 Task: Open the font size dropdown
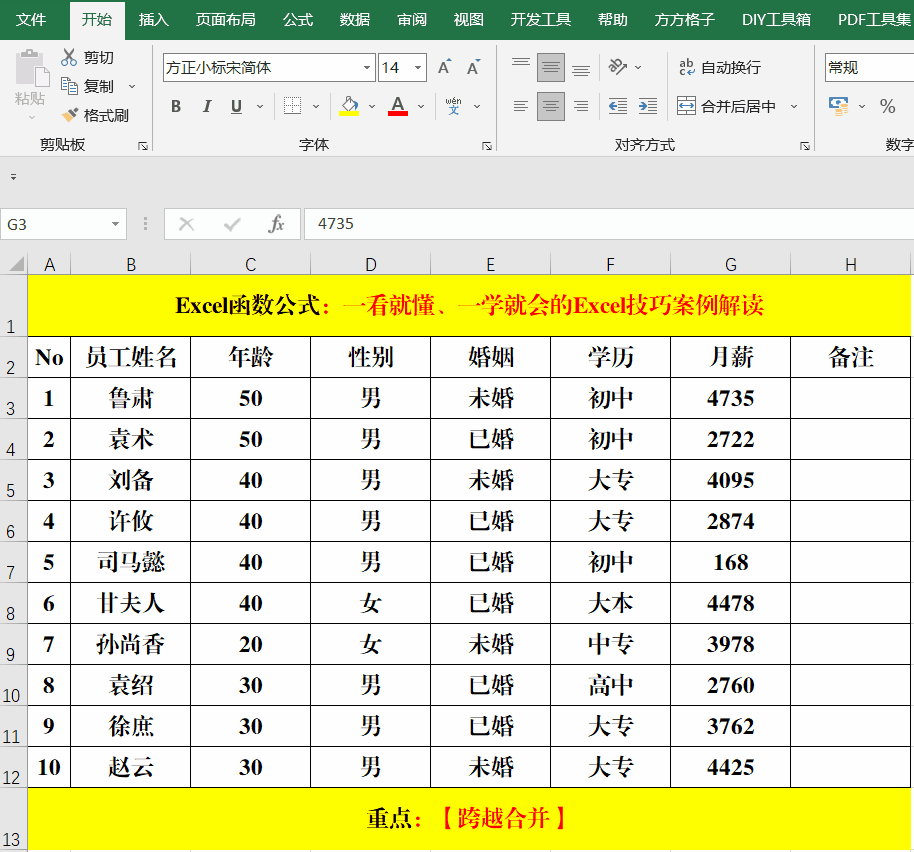(418, 68)
